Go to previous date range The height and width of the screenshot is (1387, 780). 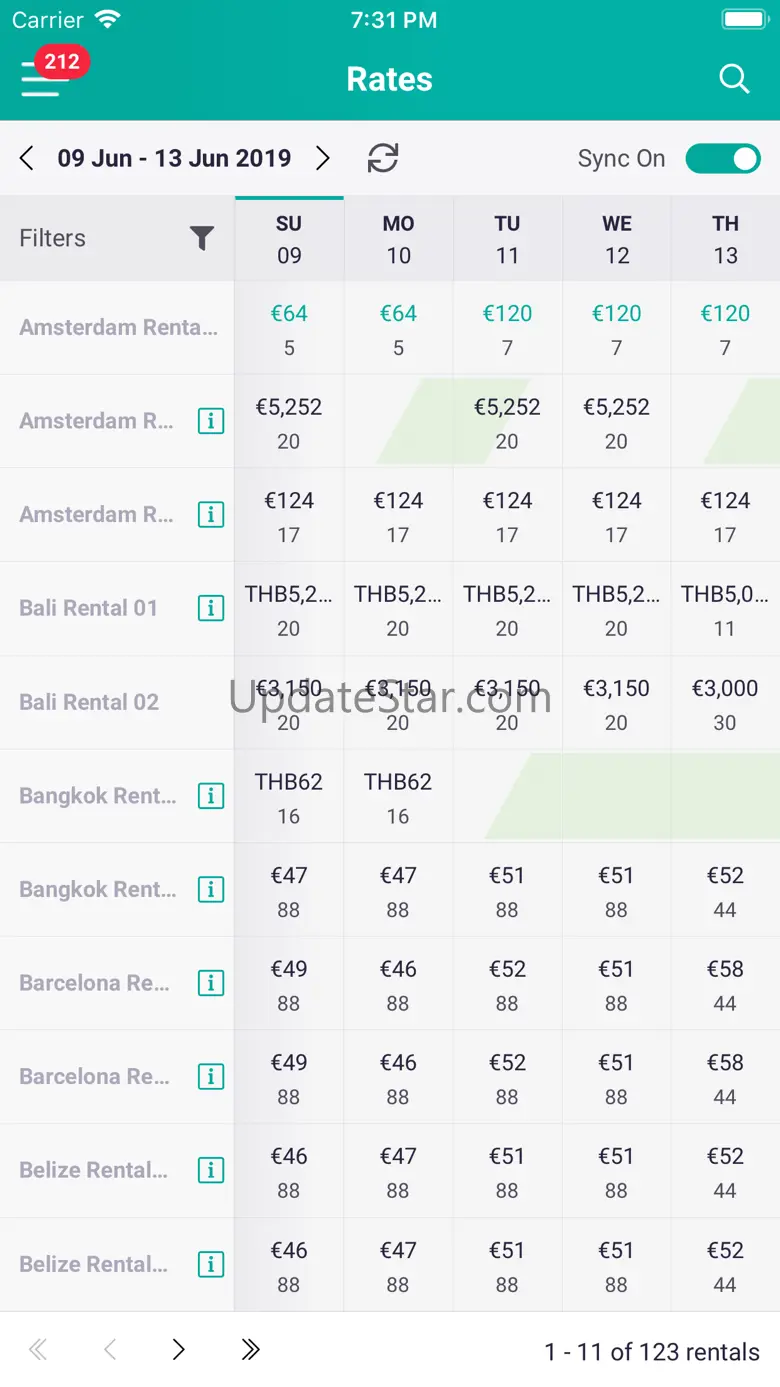pyautogui.click(x=27, y=158)
